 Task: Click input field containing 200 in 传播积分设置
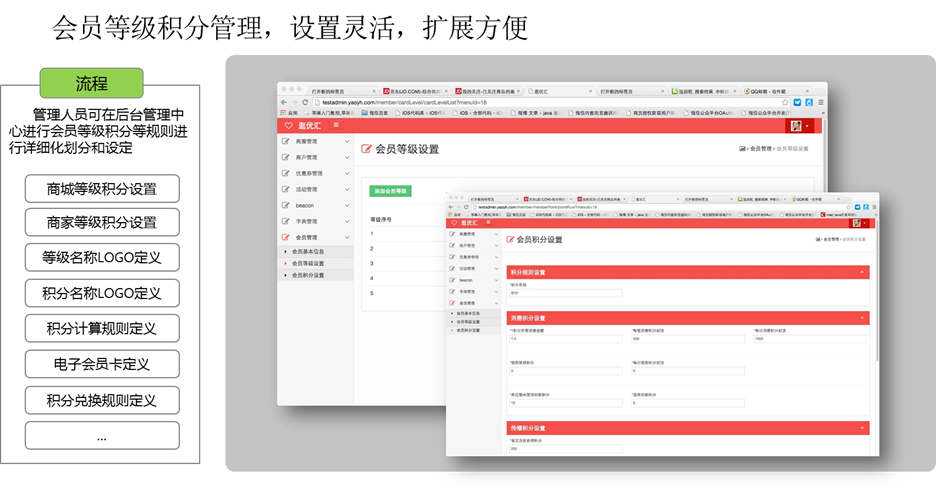click(x=565, y=448)
